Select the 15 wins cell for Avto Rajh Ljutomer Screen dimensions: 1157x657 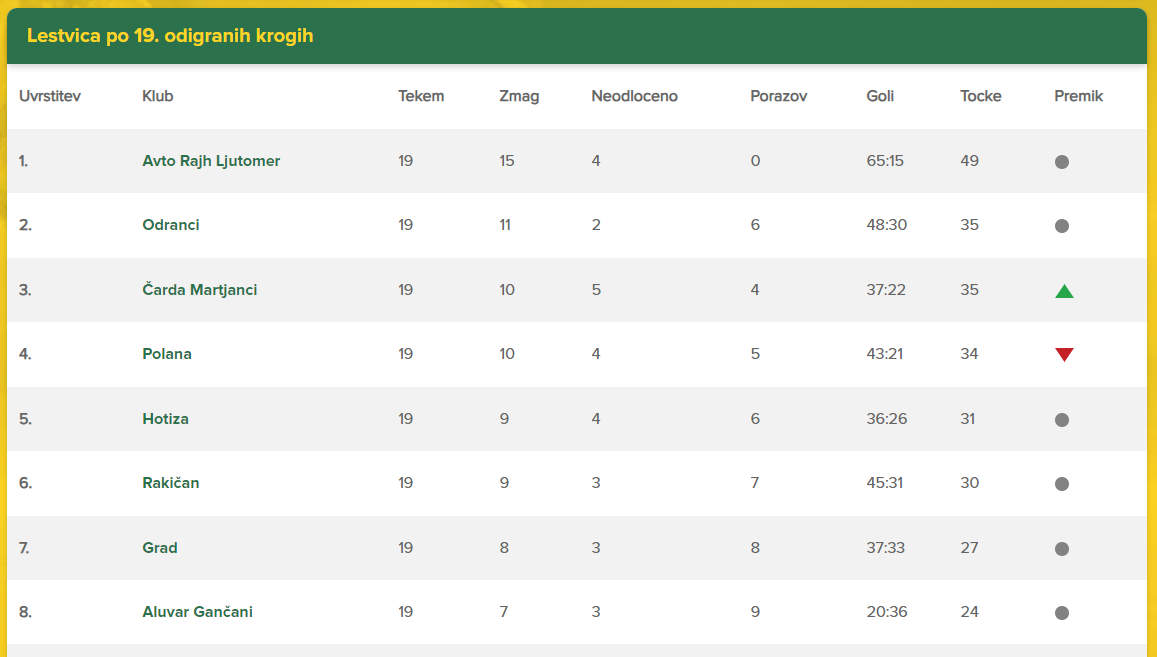(x=506, y=161)
